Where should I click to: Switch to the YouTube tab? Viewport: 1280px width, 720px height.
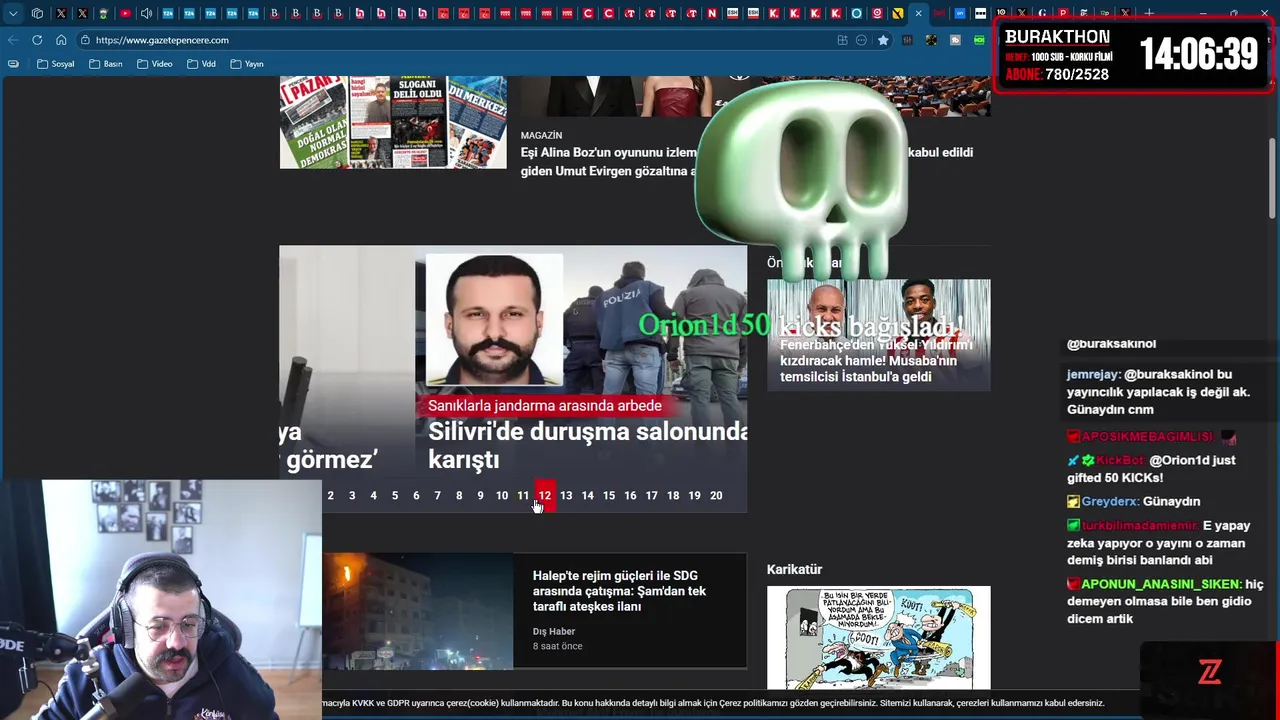click(x=125, y=13)
